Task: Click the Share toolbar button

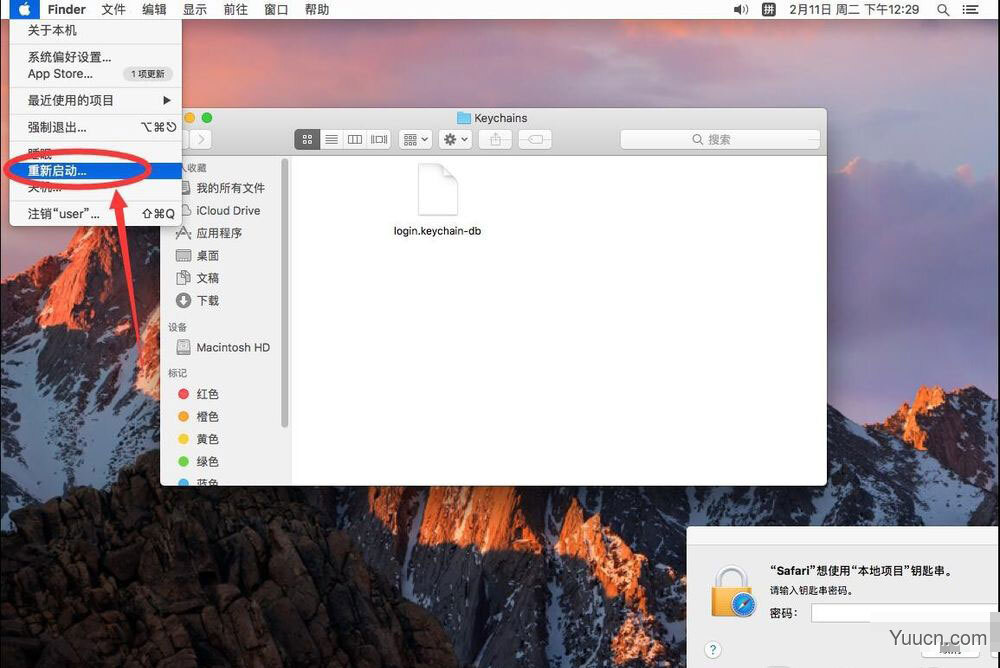Action: pyautogui.click(x=496, y=139)
